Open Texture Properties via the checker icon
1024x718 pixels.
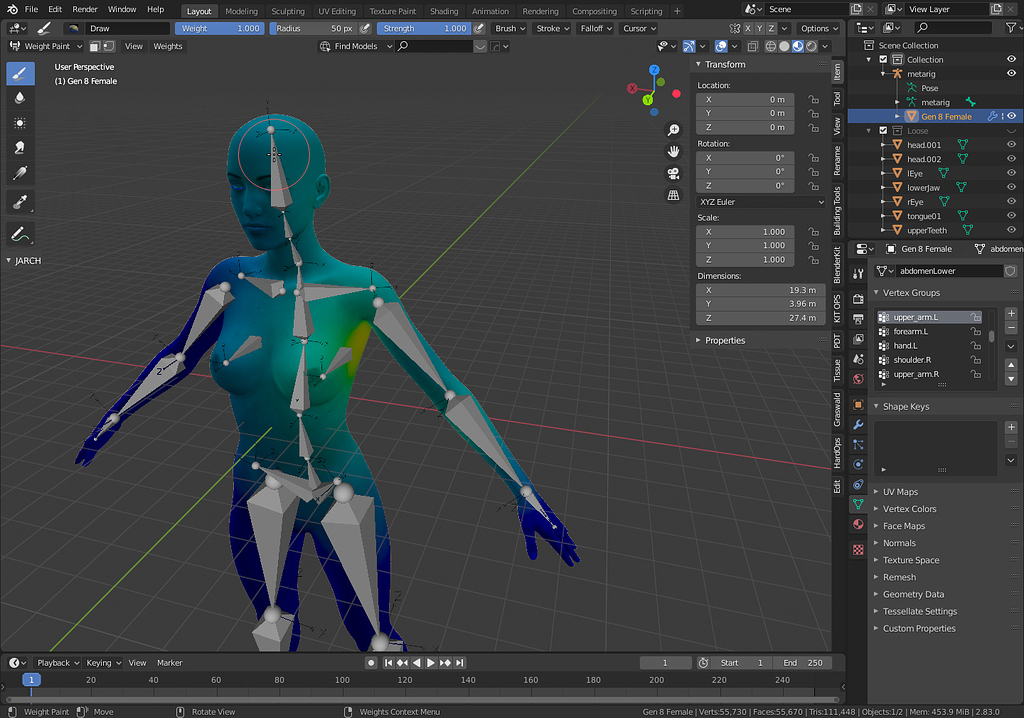point(857,548)
